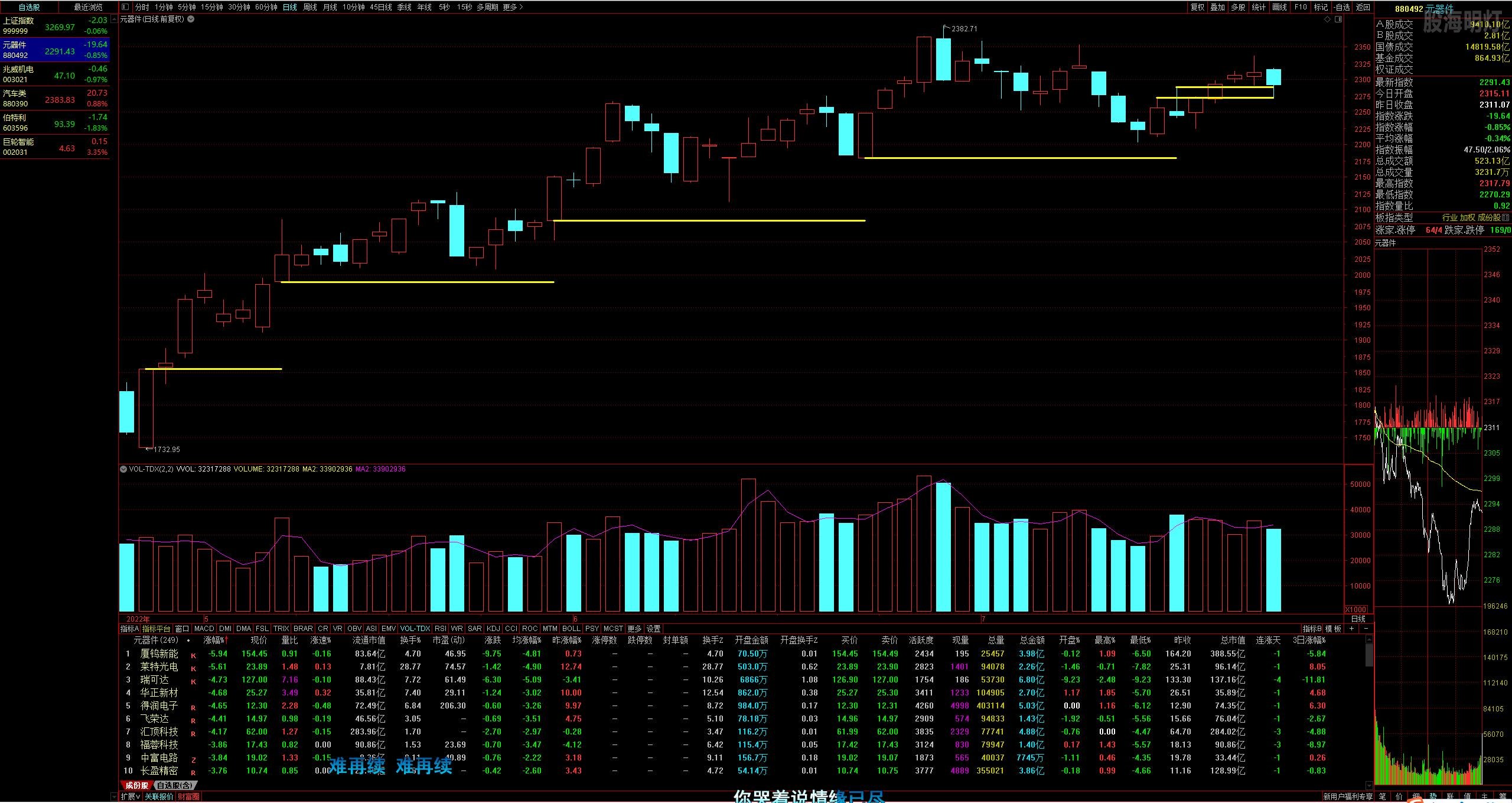Viewport: 1512px width, 803px height.
Task: Click the 指标B tab
Action: [x=1312, y=629]
